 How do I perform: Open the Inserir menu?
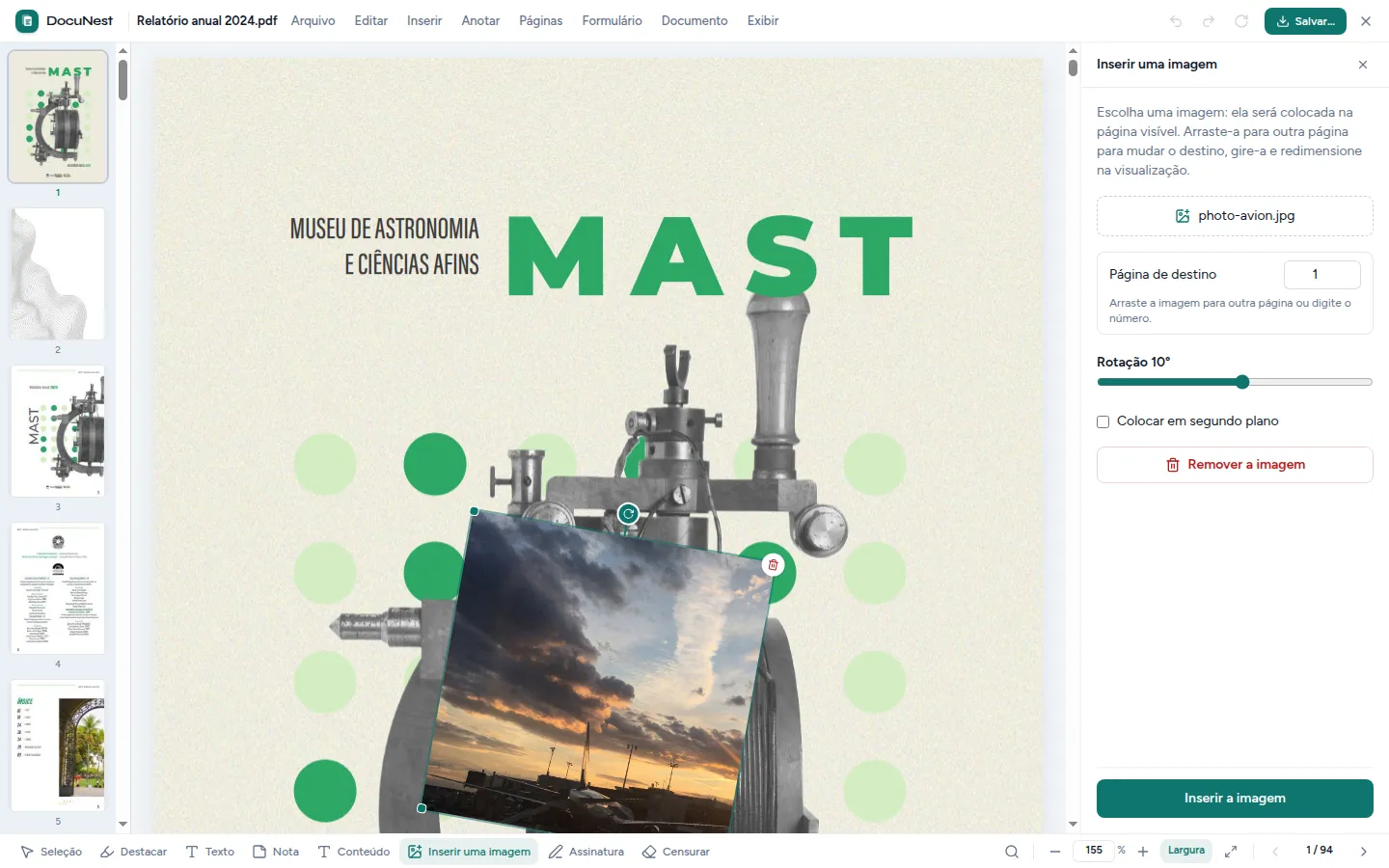[424, 20]
